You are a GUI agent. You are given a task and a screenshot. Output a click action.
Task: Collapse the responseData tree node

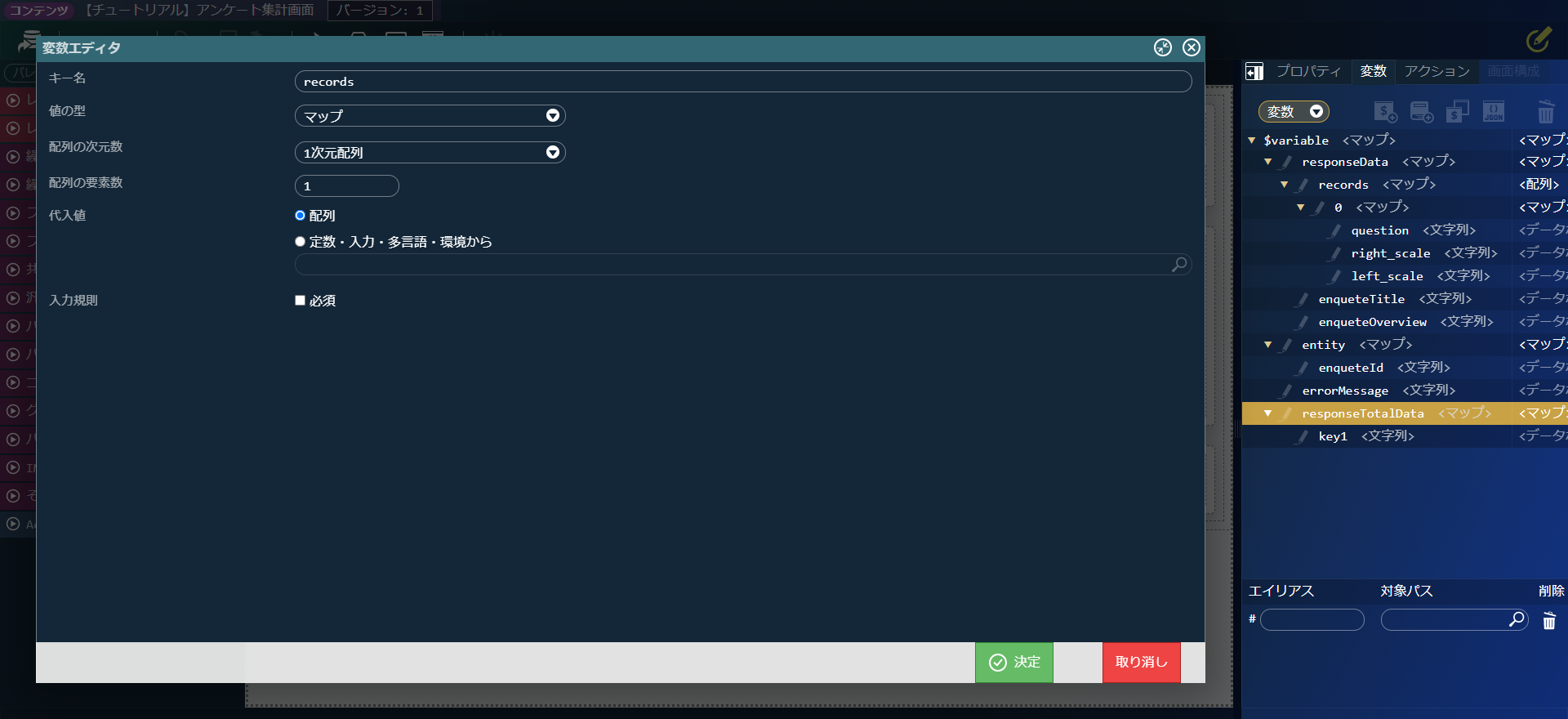[1268, 162]
